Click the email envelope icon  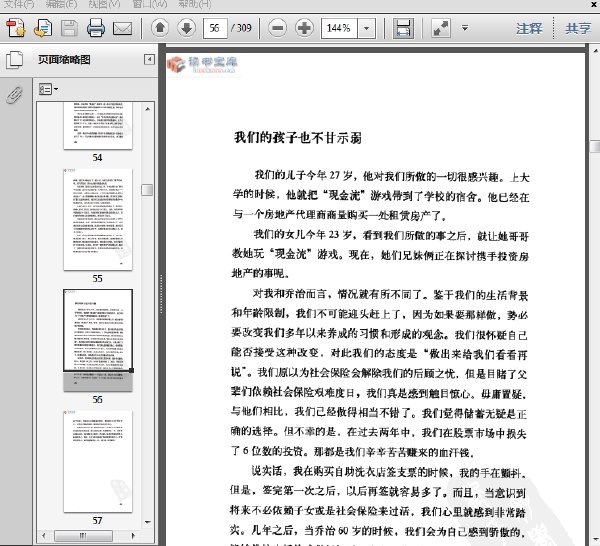(x=122, y=29)
